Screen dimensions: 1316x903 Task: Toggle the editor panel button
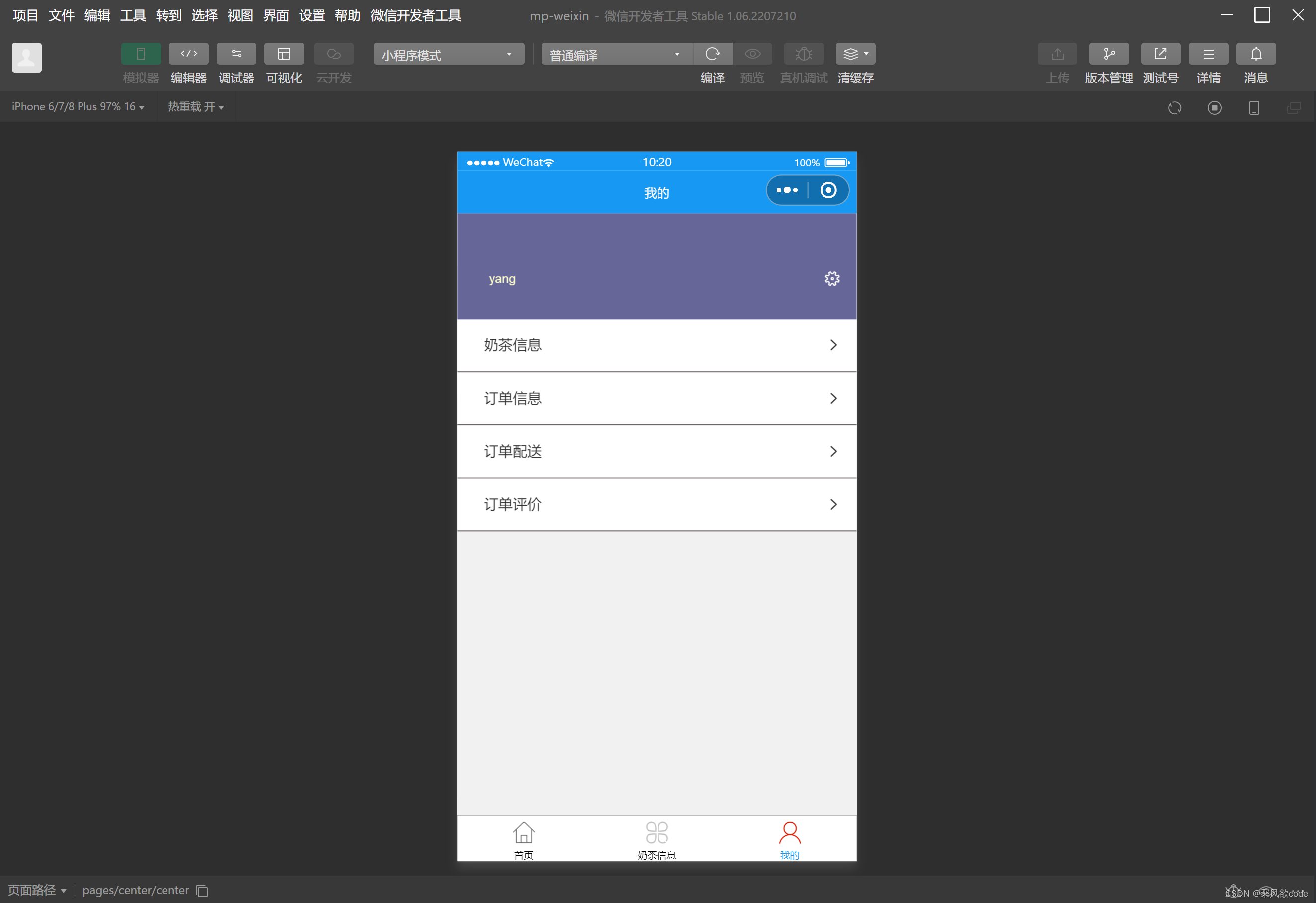(x=188, y=54)
